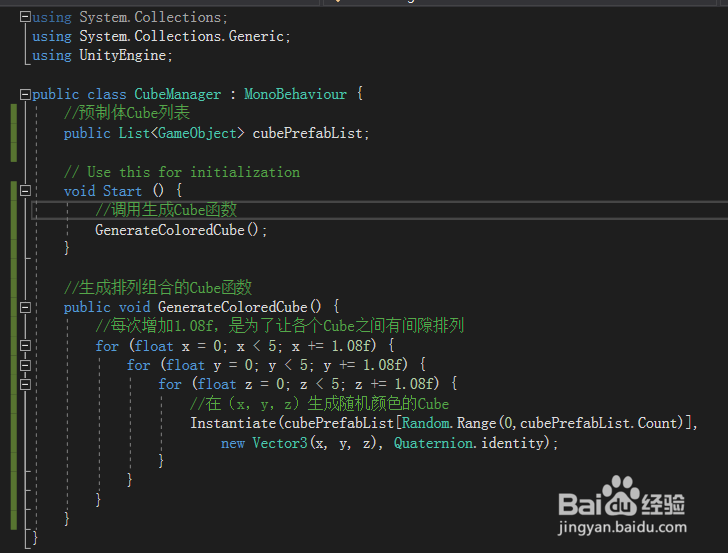Click 'GenerateColoredCube()' in the method declaration

point(240,307)
